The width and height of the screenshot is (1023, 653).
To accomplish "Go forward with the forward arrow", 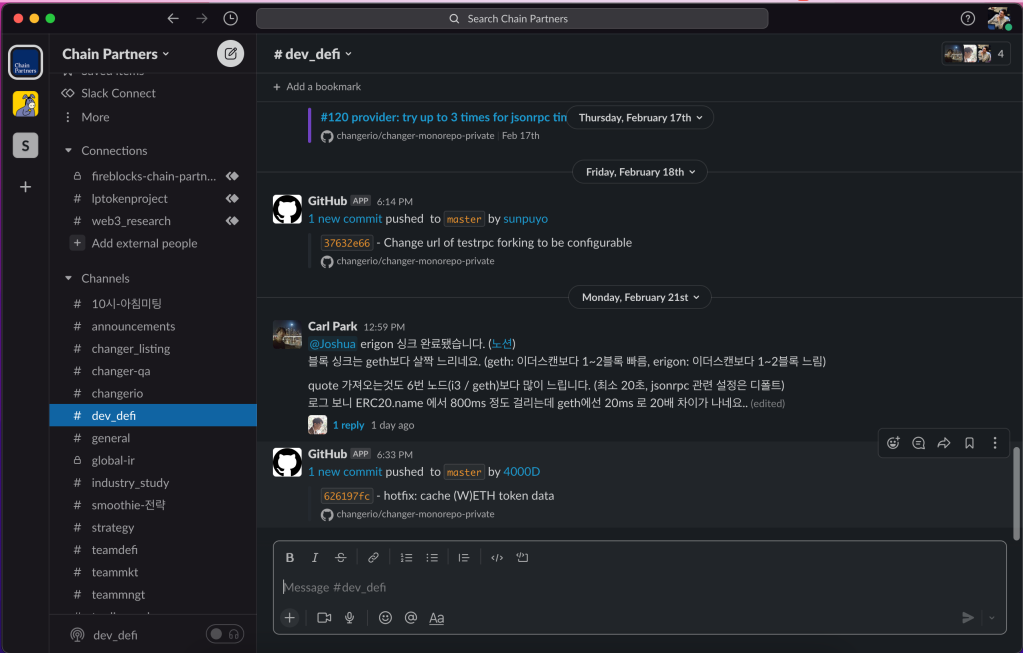I will (202, 18).
